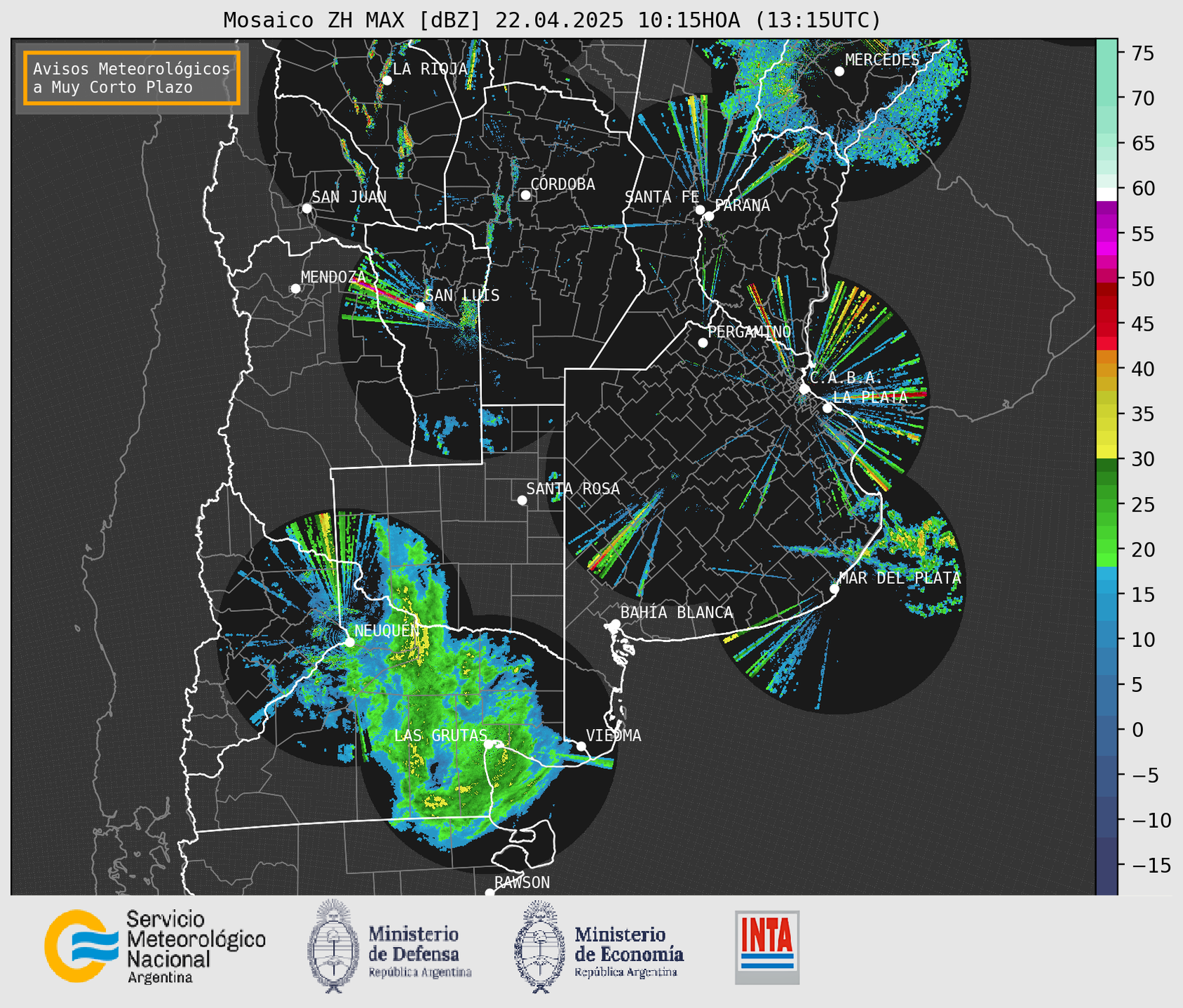Image resolution: width=1183 pixels, height=1008 pixels.
Task: Click the La Rioja city marker
Action: 386,81
